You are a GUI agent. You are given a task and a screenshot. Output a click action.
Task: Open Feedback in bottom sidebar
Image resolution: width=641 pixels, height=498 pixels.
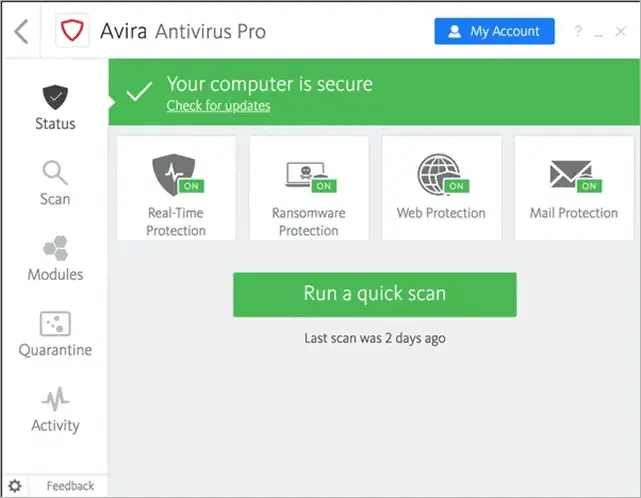[70, 486]
